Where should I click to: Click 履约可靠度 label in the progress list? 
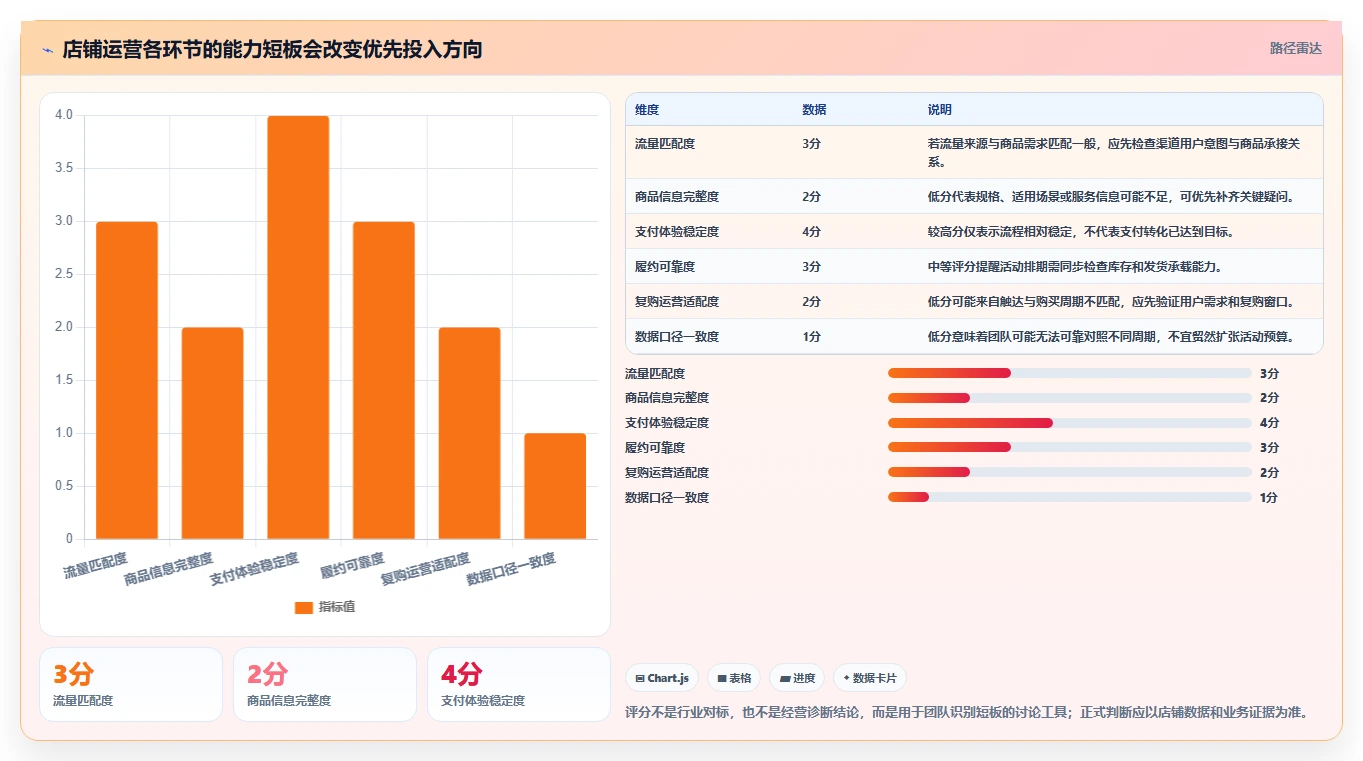click(655, 448)
